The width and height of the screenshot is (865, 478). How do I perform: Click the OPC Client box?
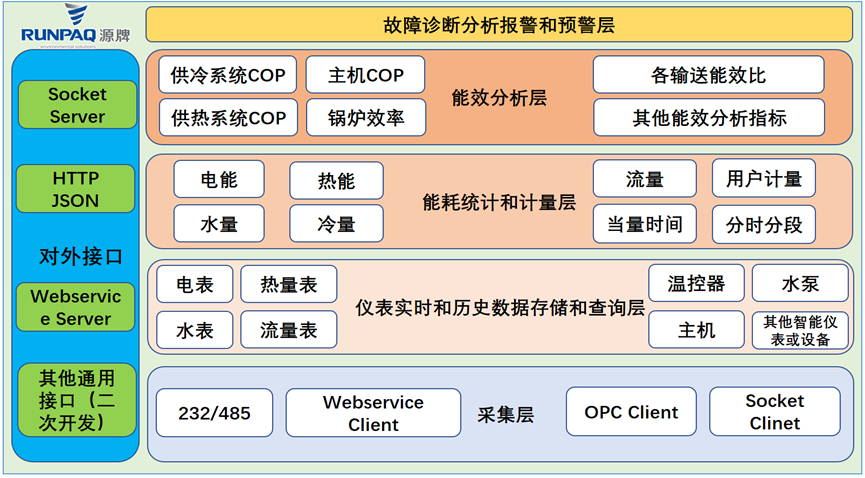(x=631, y=412)
